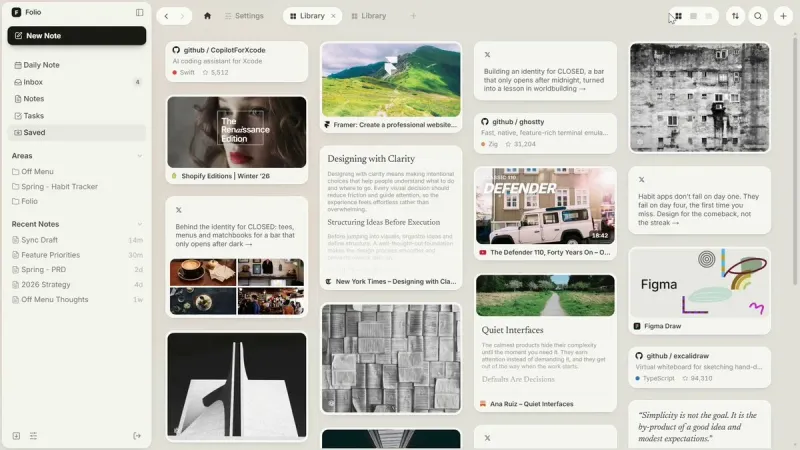800x450 pixels.
Task: Toggle the sidebar panel icon
Action: click(x=139, y=12)
